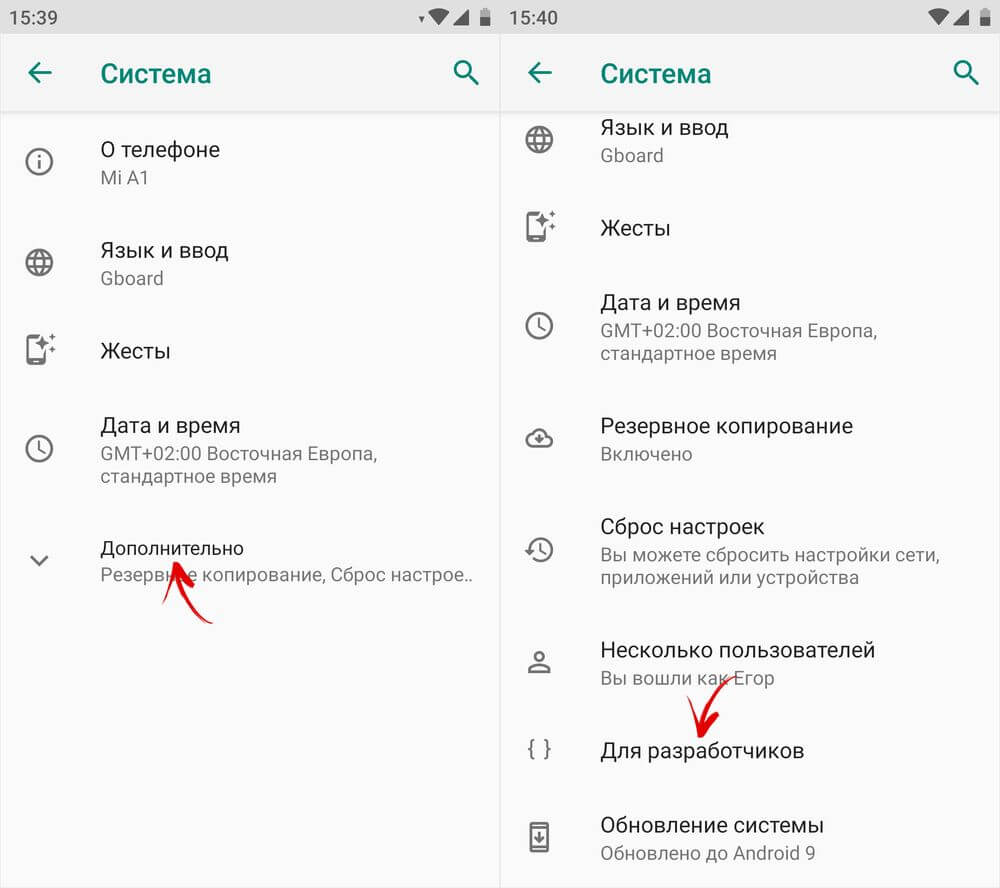Click the curly braces developer icon
The image size is (1000, 888).
coord(539,749)
